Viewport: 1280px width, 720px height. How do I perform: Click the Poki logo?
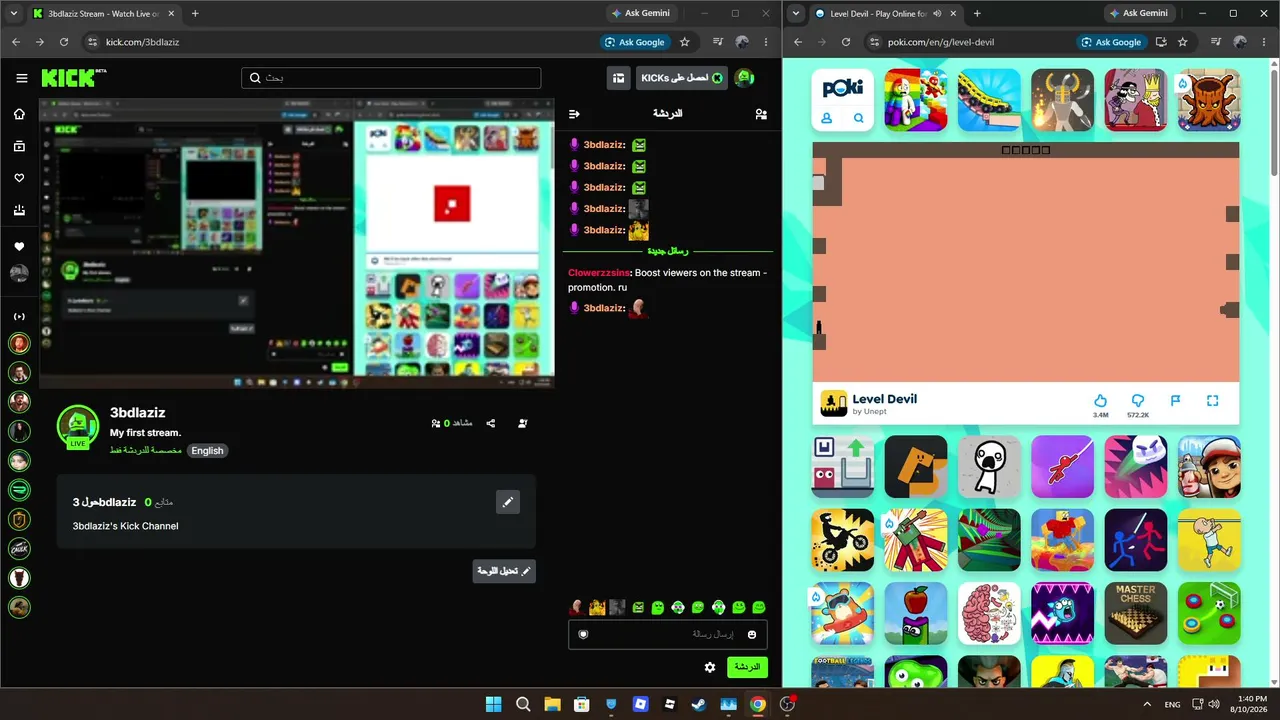point(843,88)
